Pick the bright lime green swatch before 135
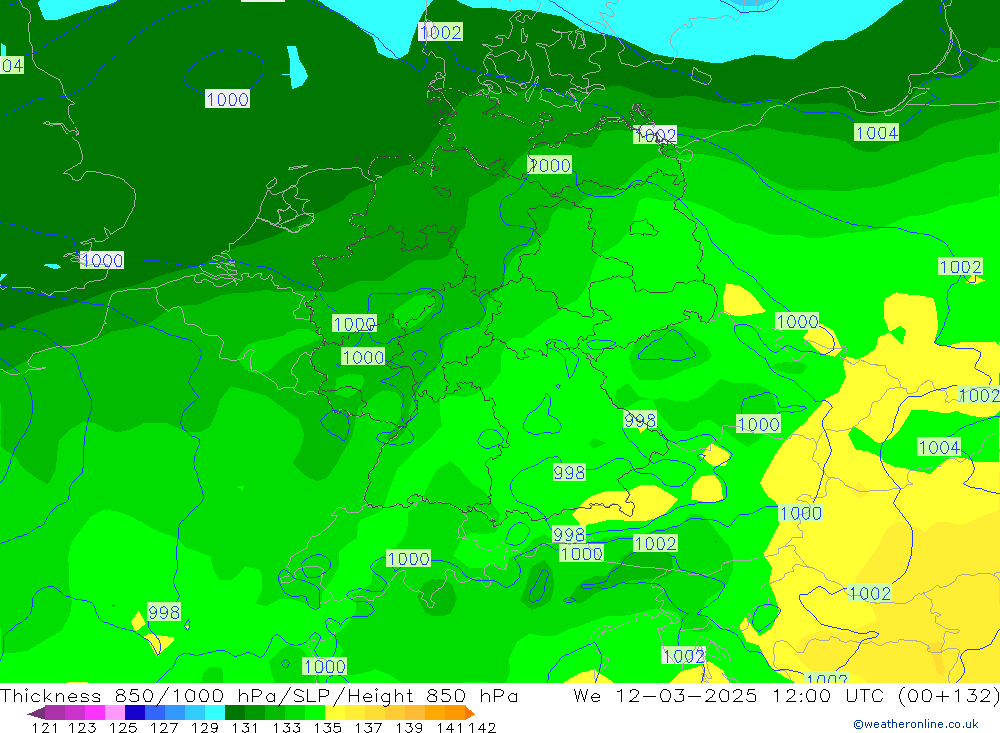The image size is (1000, 733). point(315,712)
